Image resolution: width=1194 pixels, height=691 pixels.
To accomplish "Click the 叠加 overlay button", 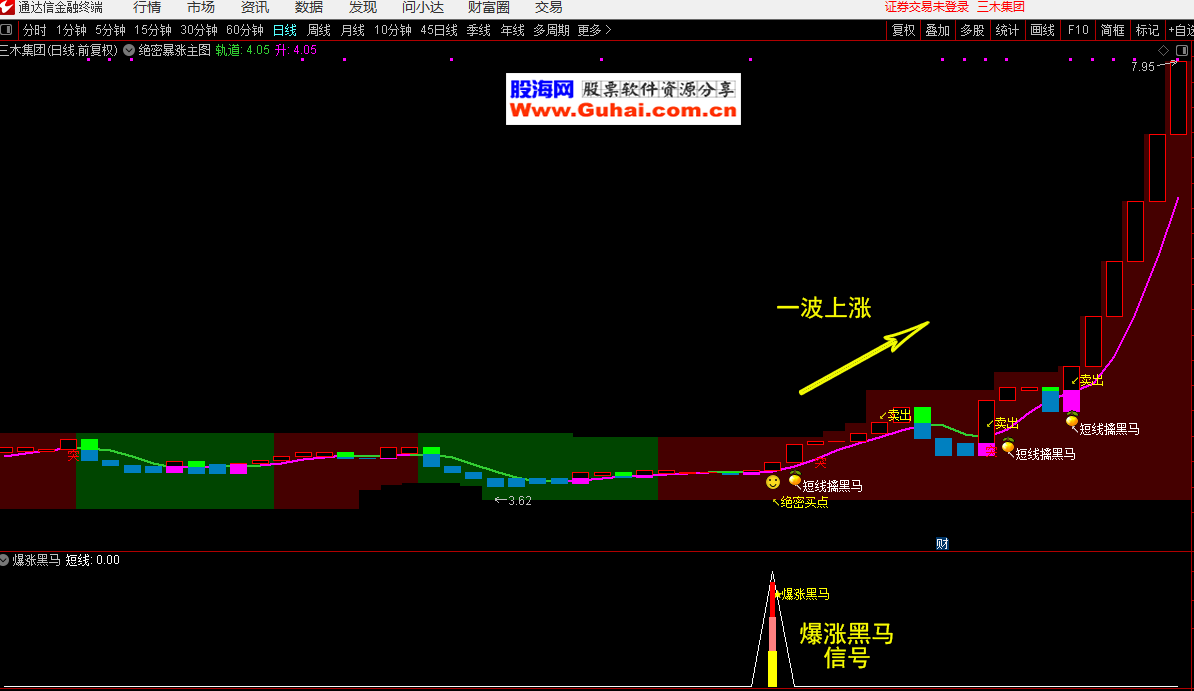I will (x=937, y=30).
